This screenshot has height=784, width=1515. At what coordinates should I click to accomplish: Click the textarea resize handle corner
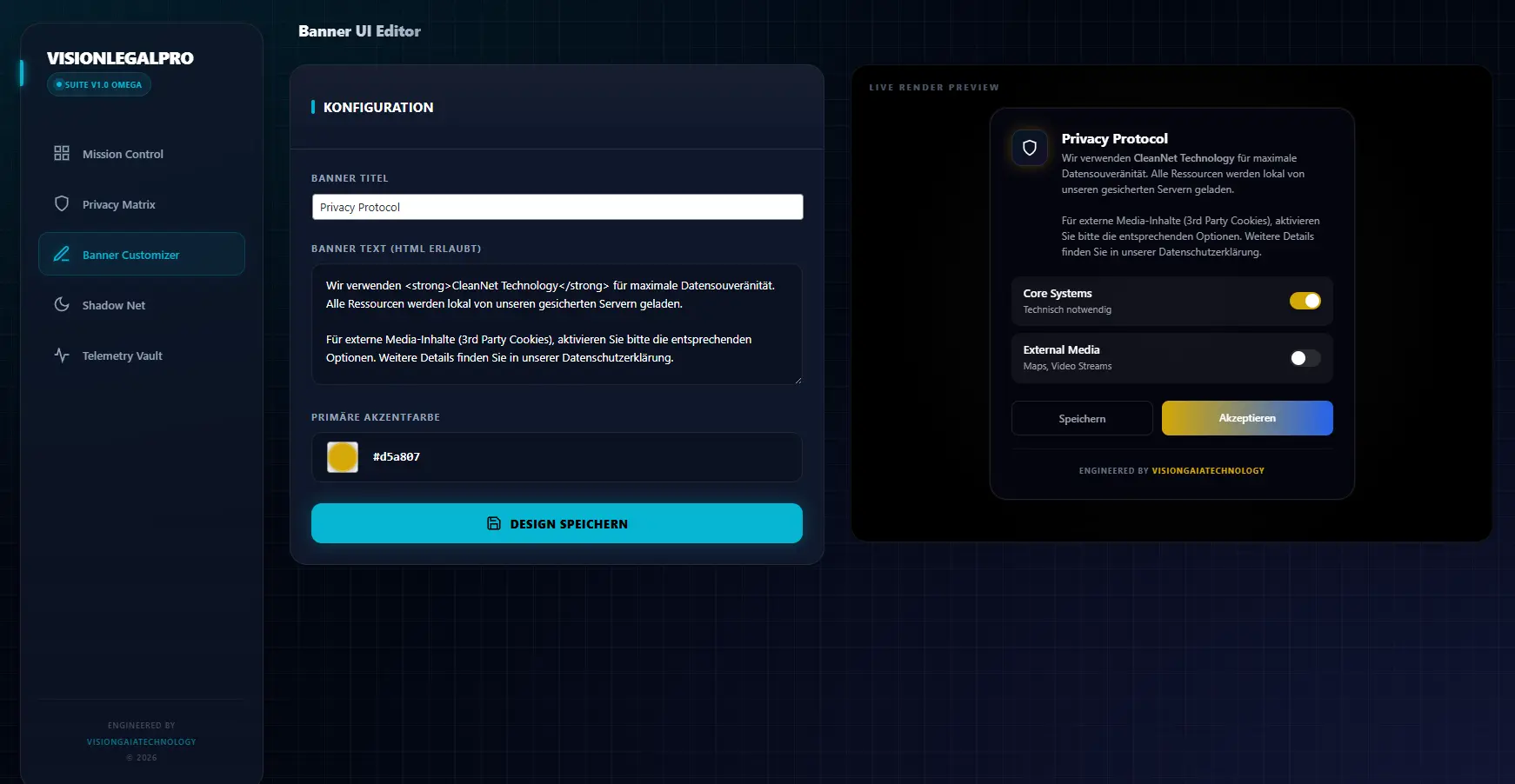tap(798, 380)
